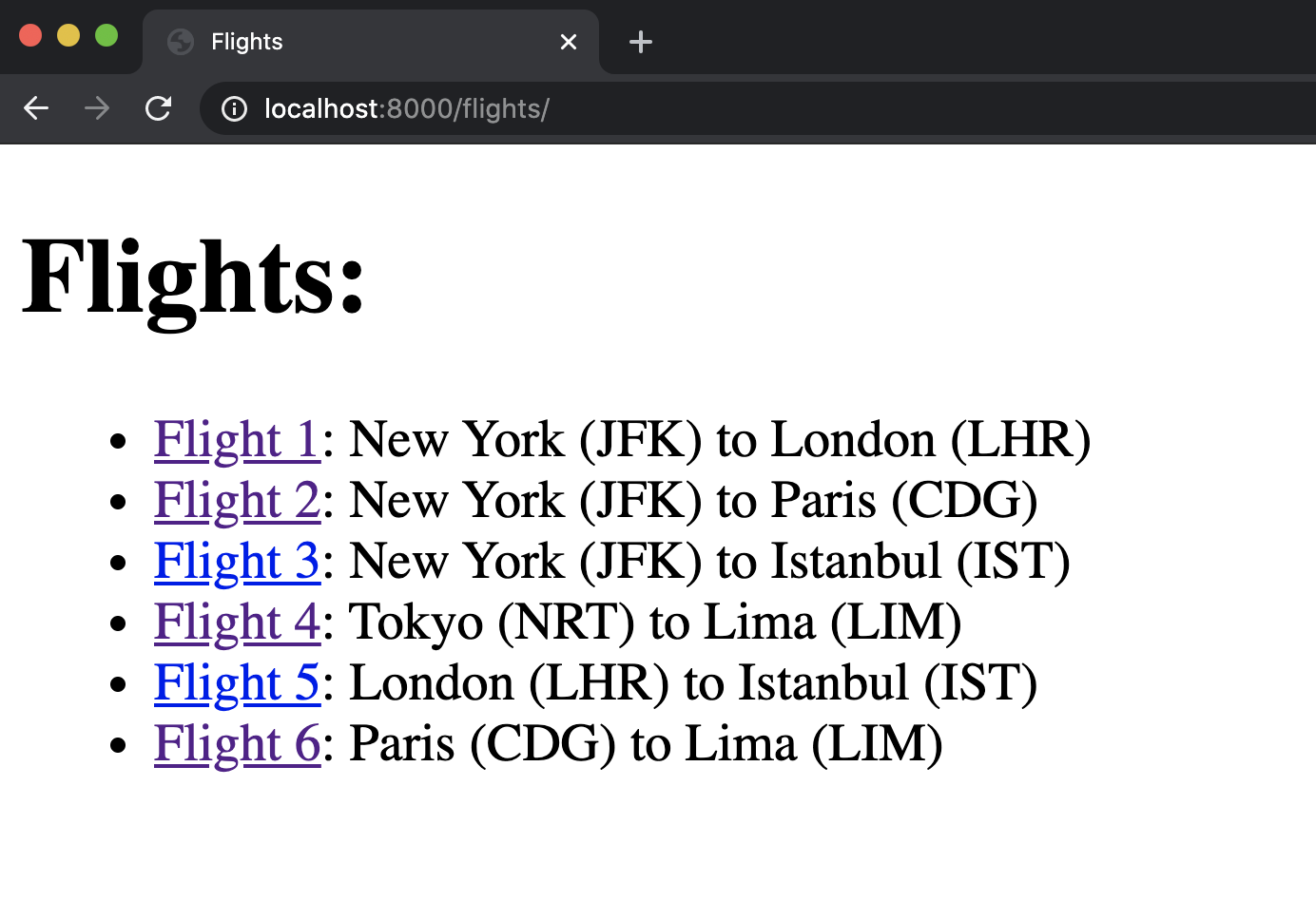Go back to the previous page

pyautogui.click(x=36, y=108)
